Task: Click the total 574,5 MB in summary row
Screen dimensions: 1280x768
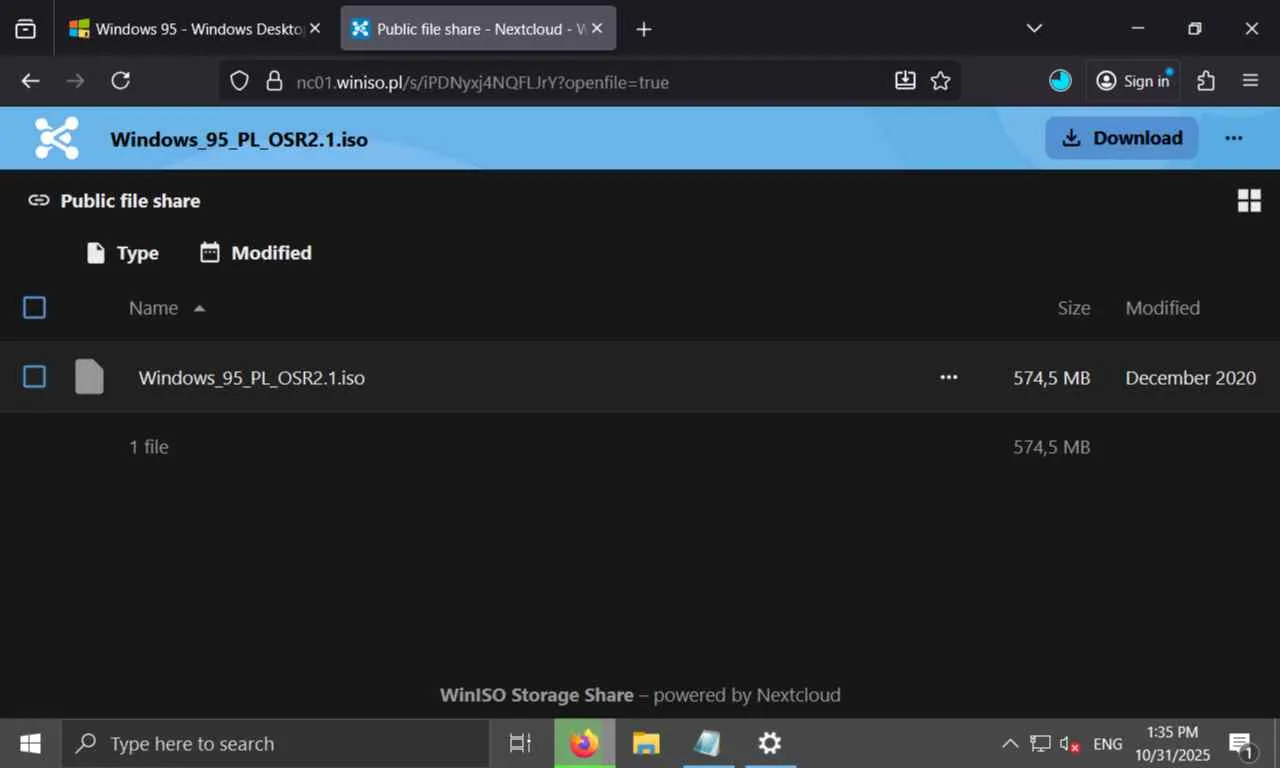Action: point(1052,447)
